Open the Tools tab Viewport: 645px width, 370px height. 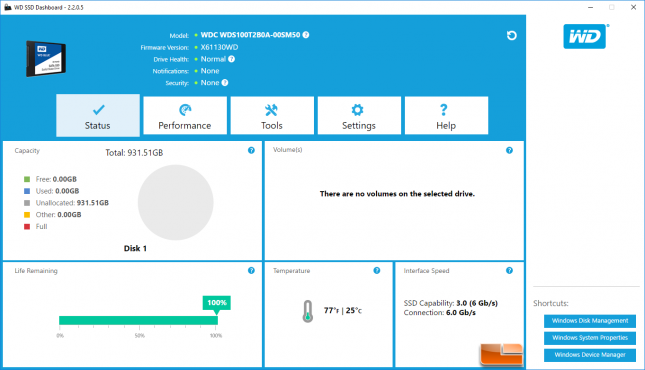tap(272, 115)
